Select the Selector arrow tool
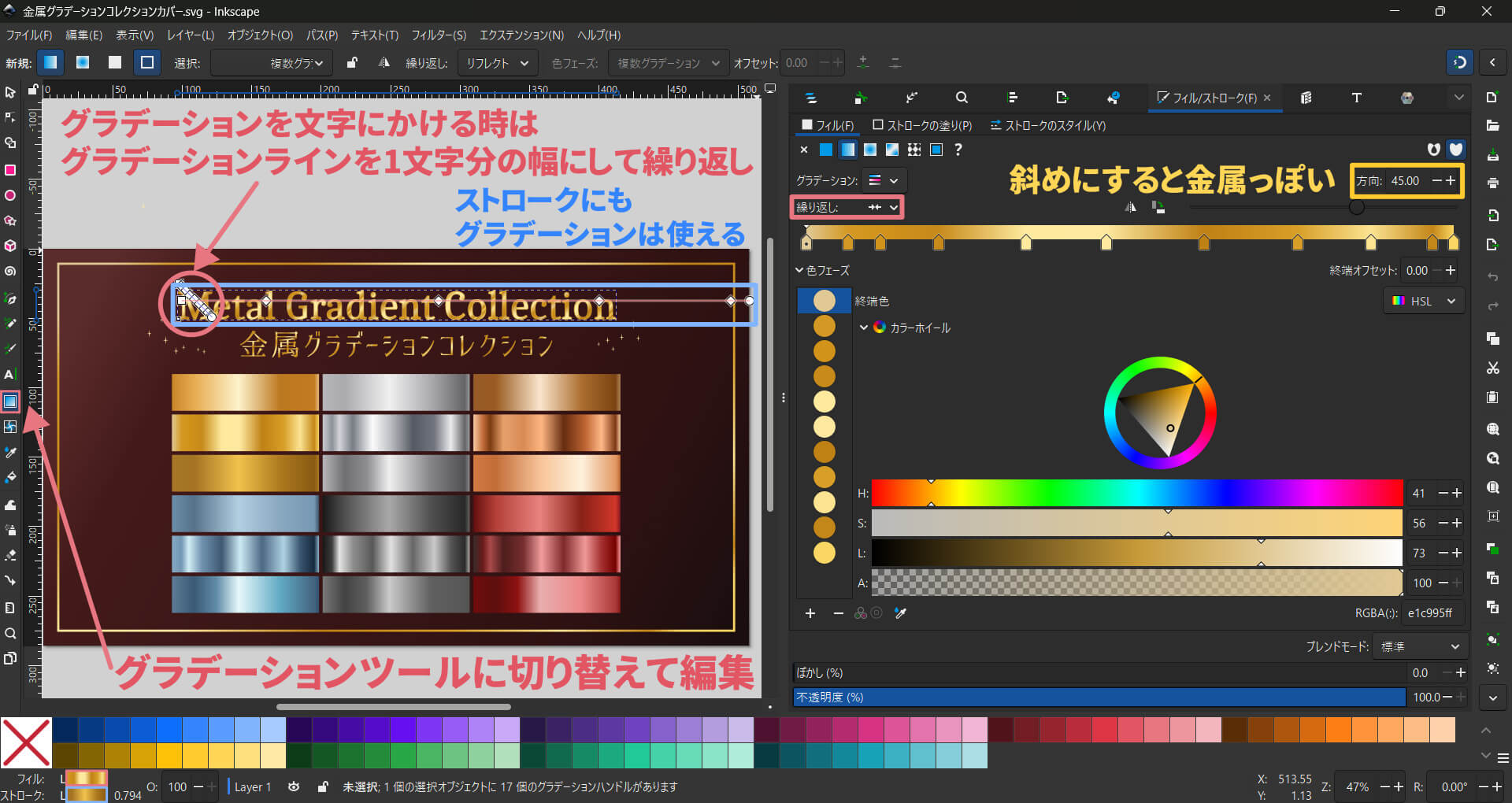Image resolution: width=1512 pixels, height=803 pixels. tap(10, 92)
